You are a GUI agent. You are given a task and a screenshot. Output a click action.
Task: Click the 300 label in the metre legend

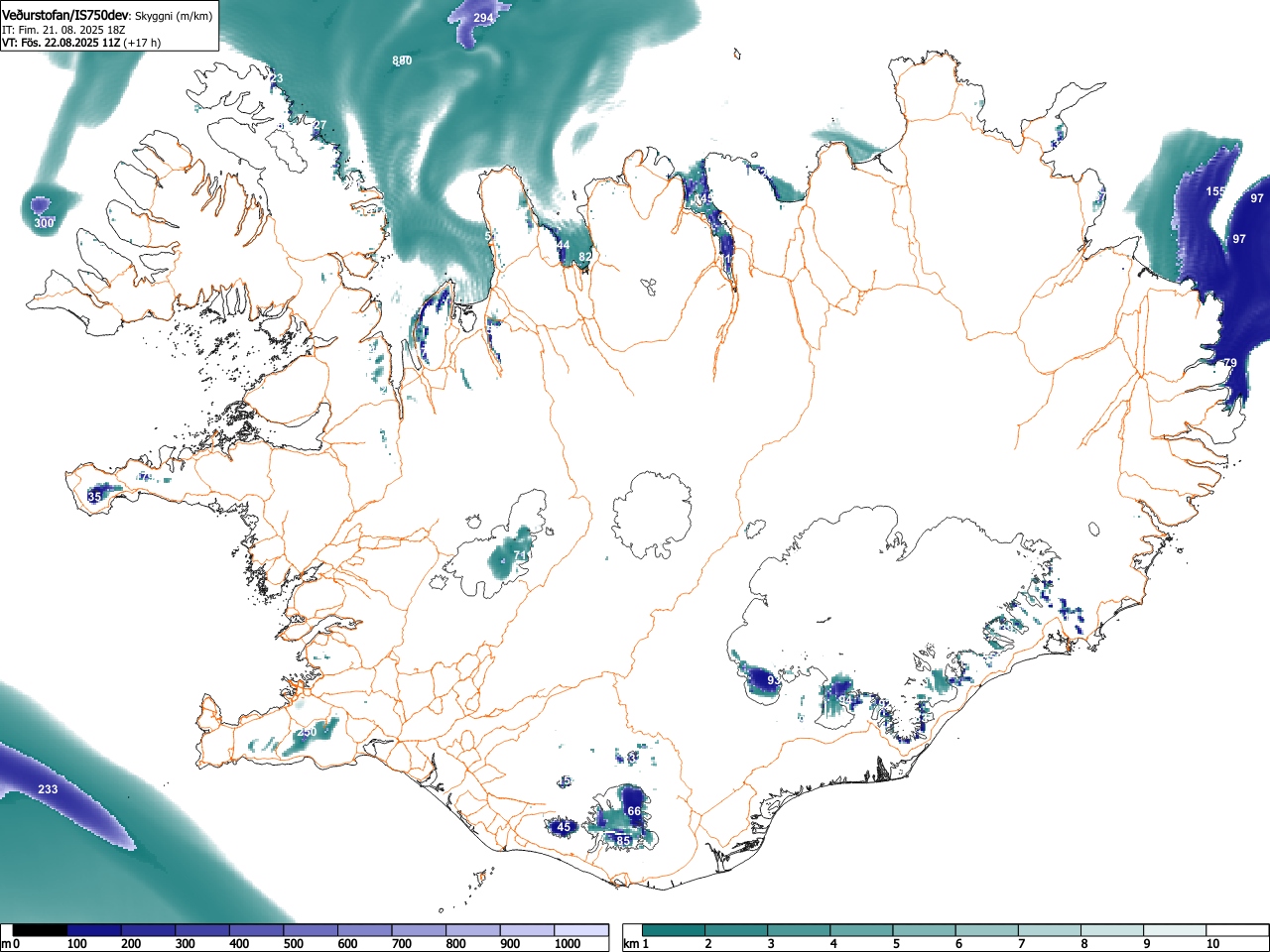[185, 944]
